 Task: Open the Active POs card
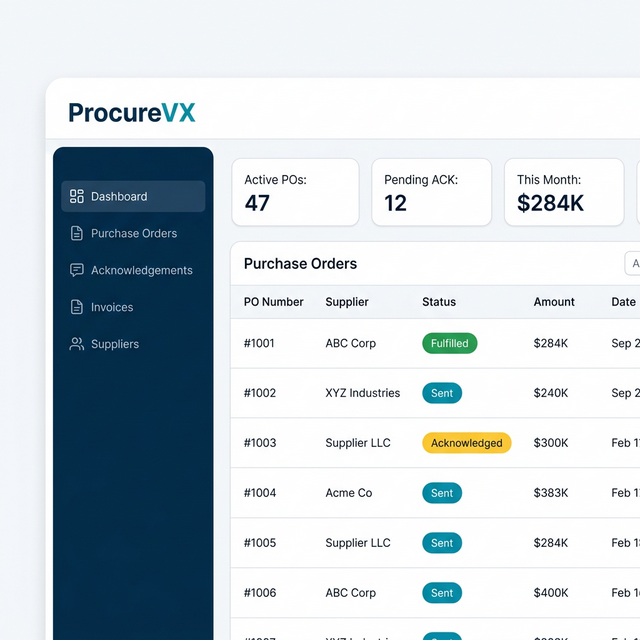coord(296,192)
